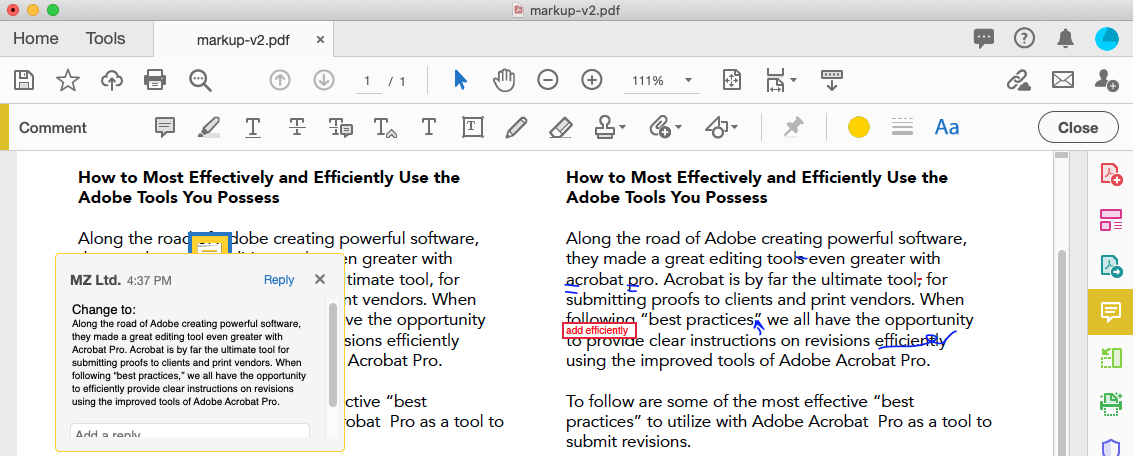Select the Highlight text tool
The height and width of the screenshot is (456, 1133).
pos(209,128)
